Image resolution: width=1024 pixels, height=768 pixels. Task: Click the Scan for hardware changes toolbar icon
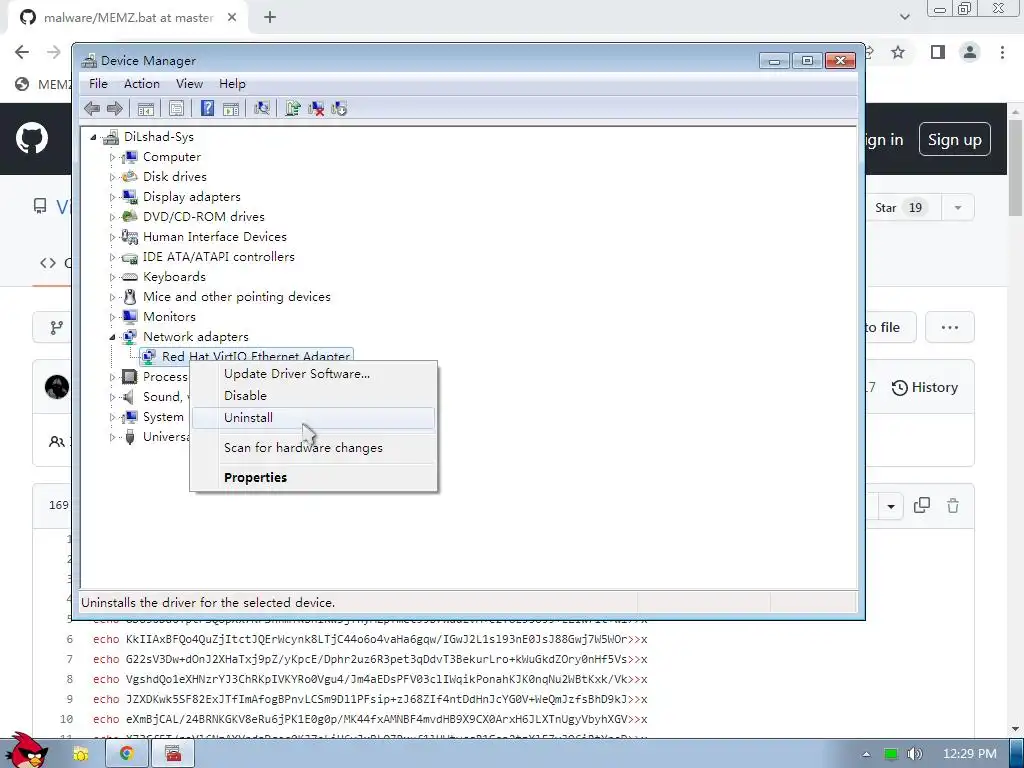tap(262, 108)
